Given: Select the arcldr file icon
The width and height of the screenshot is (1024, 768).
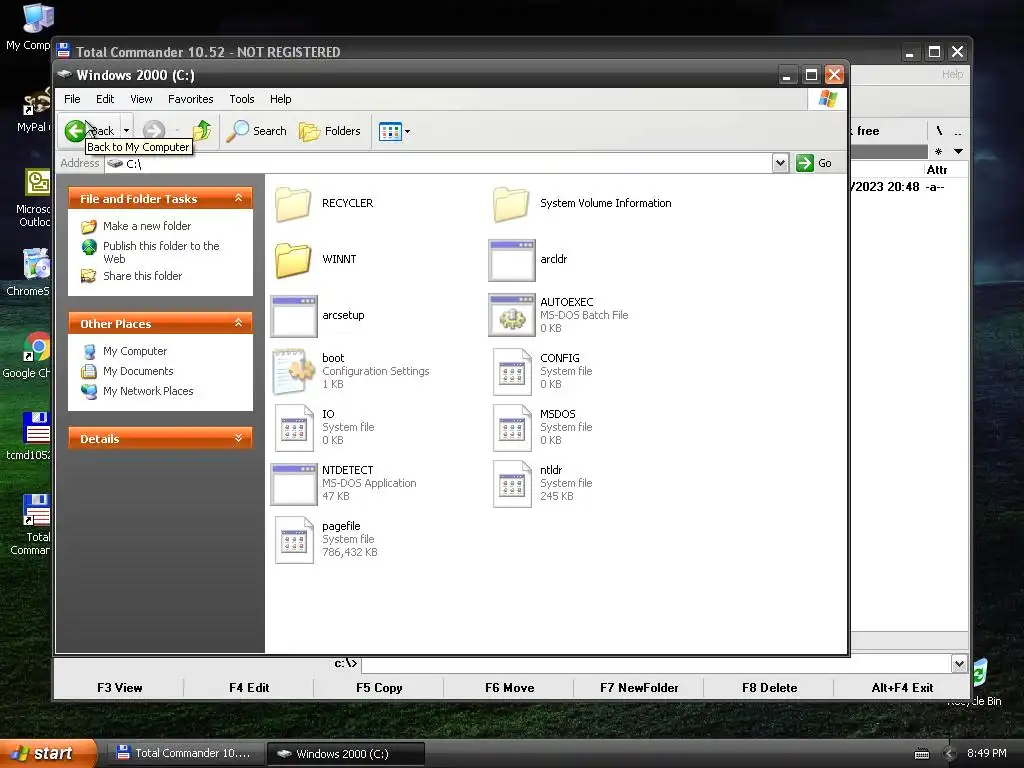Looking at the screenshot, I should [x=512, y=260].
